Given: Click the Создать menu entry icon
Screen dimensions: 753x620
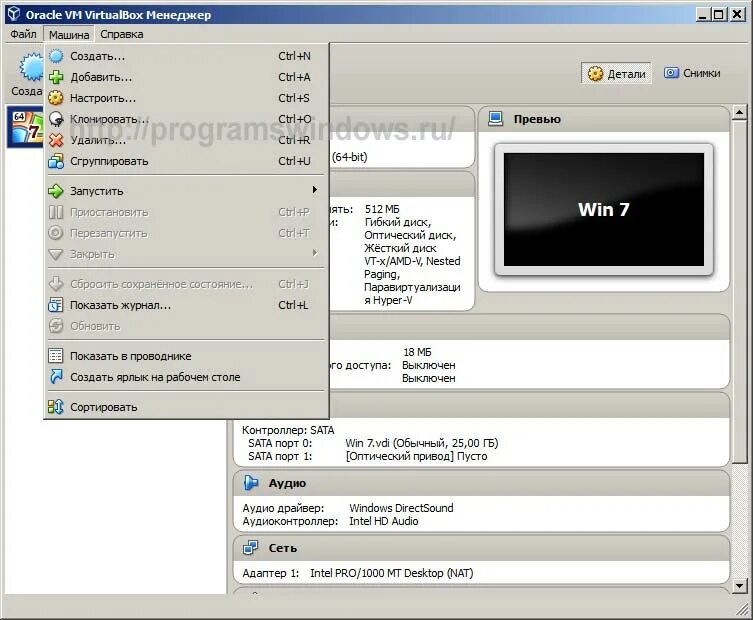Looking at the screenshot, I should click(x=56, y=56).
